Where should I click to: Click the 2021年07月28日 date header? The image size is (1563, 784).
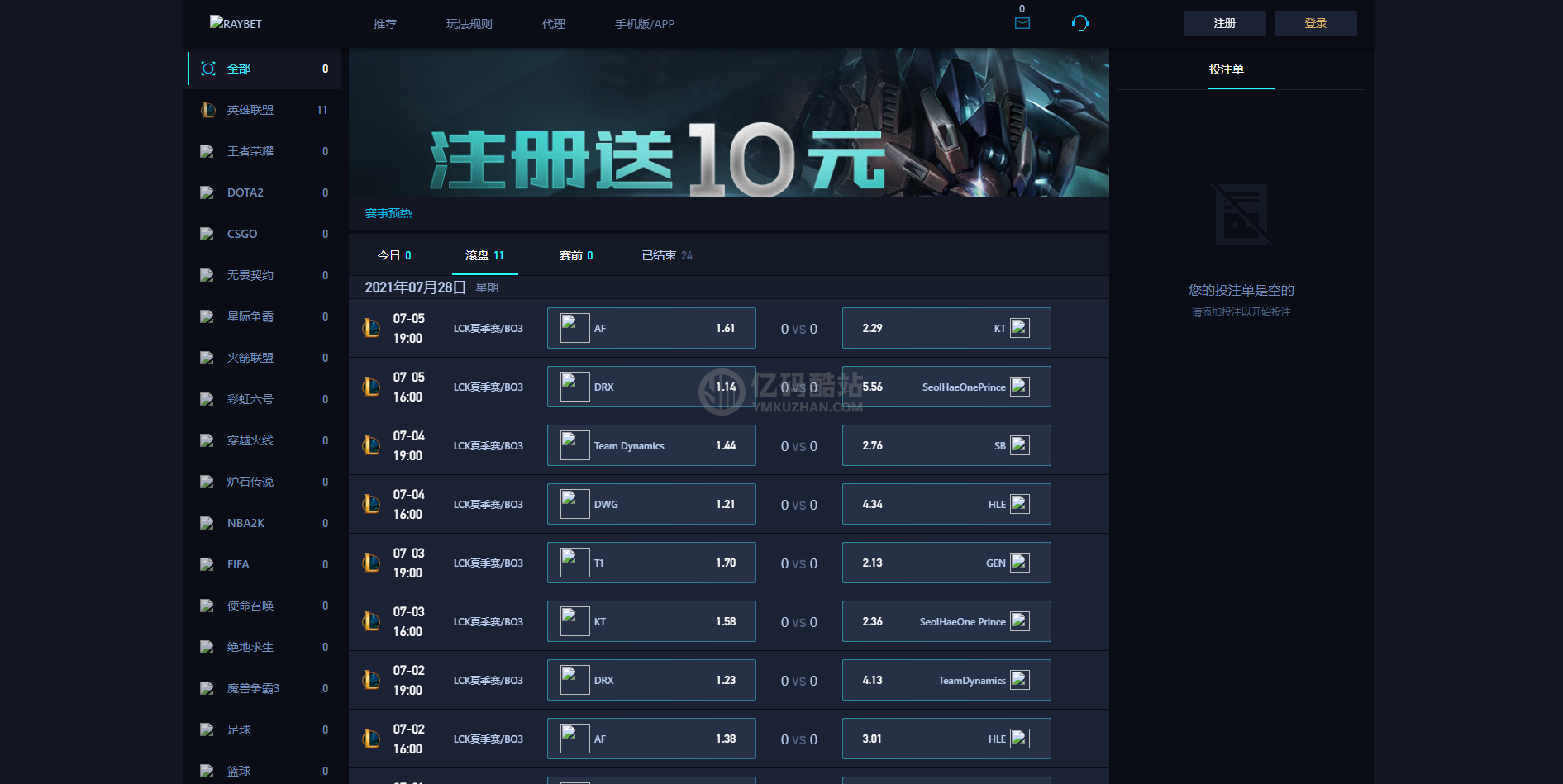tap(416, 287)
